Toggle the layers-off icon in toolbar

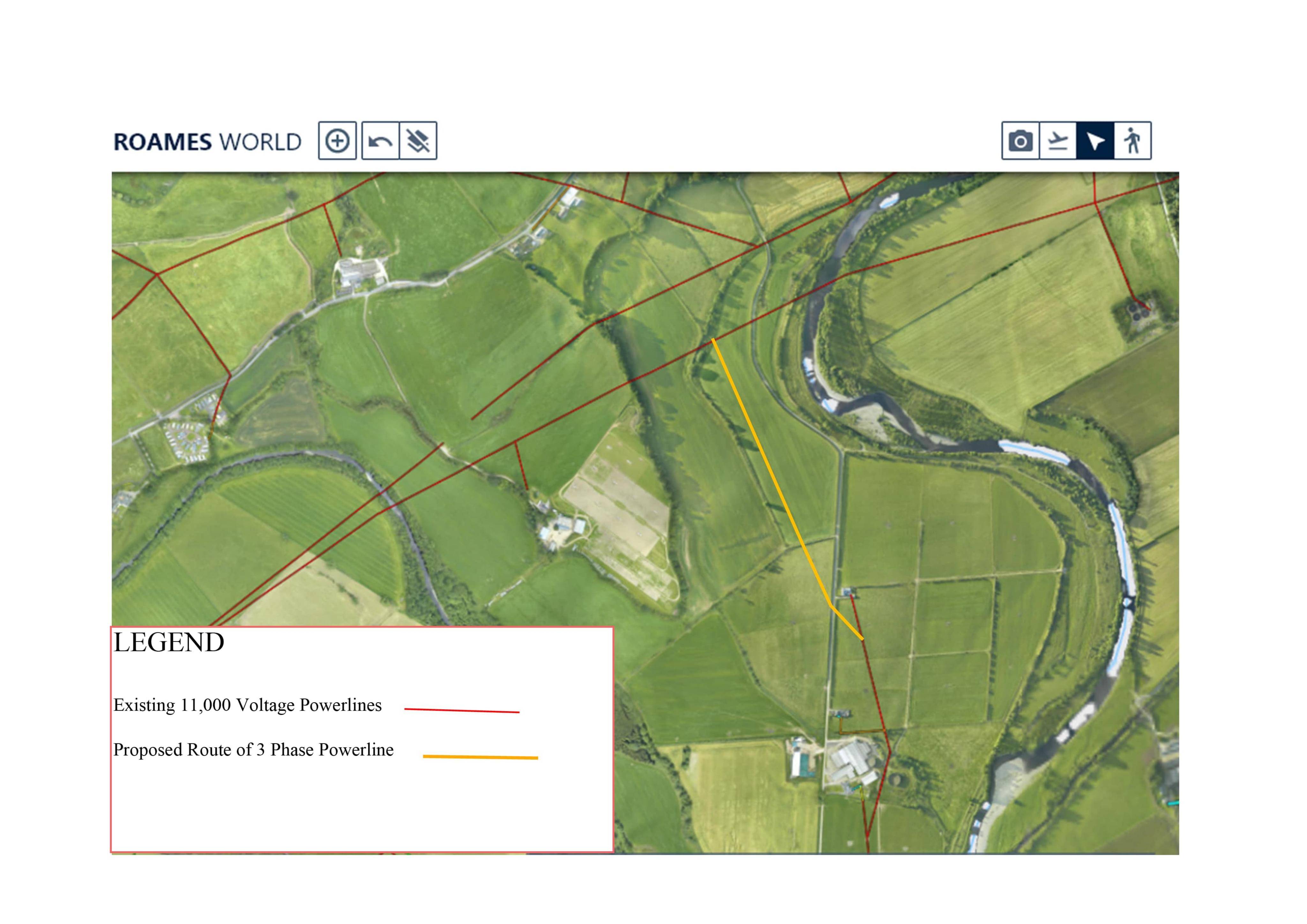click(418, 141)
